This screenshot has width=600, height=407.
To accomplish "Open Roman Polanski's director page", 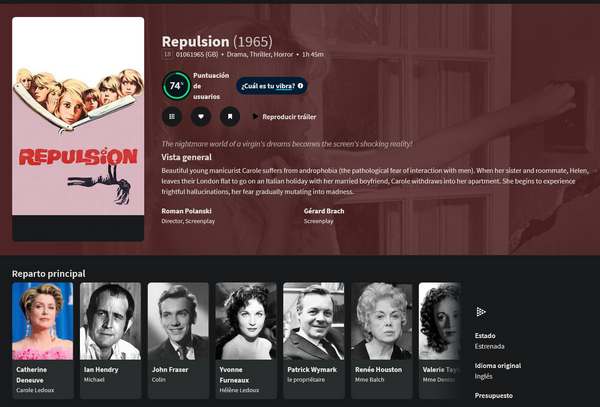I will tap(186, 211).
